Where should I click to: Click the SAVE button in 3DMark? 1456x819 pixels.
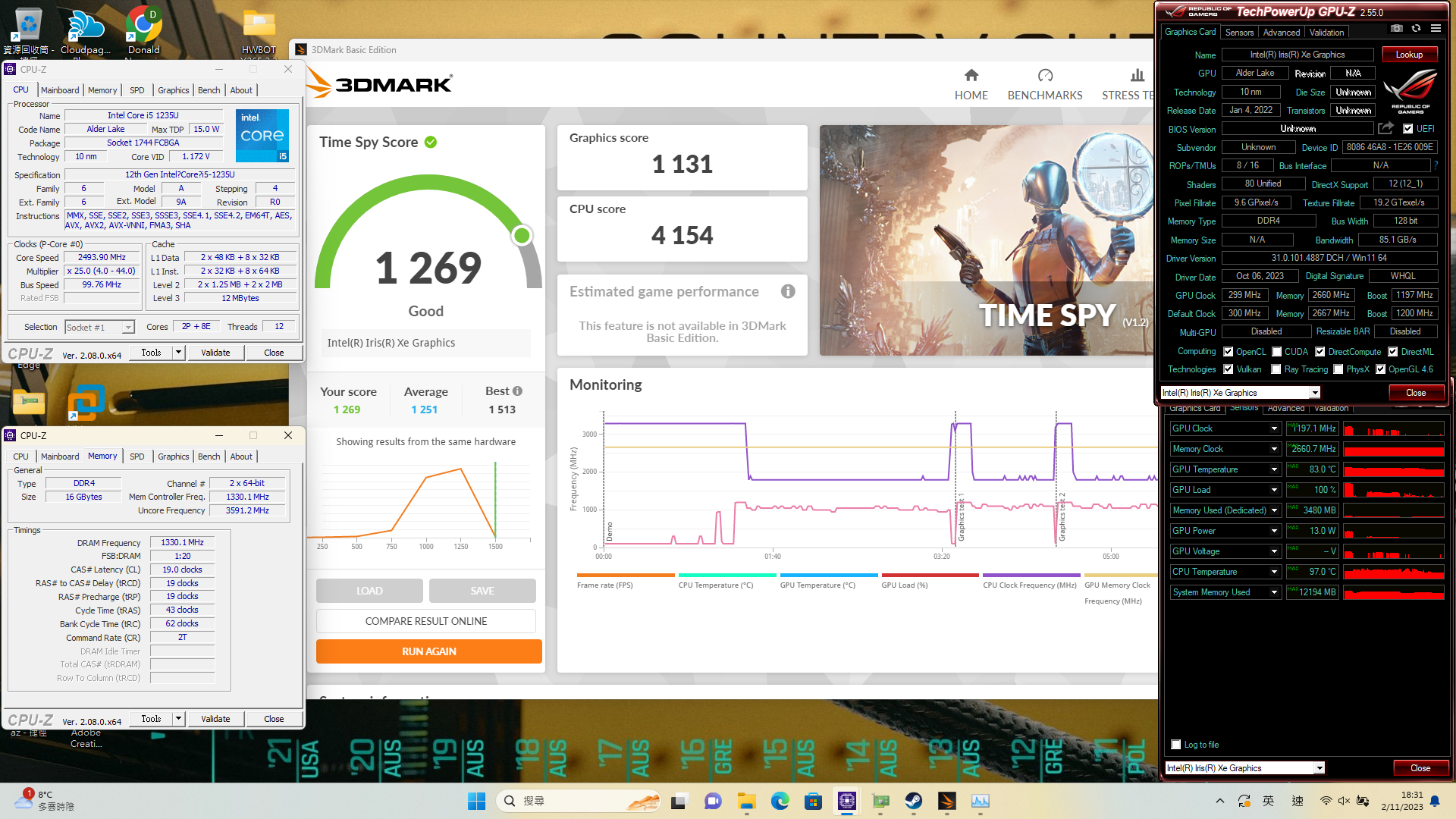coord(482,591)
